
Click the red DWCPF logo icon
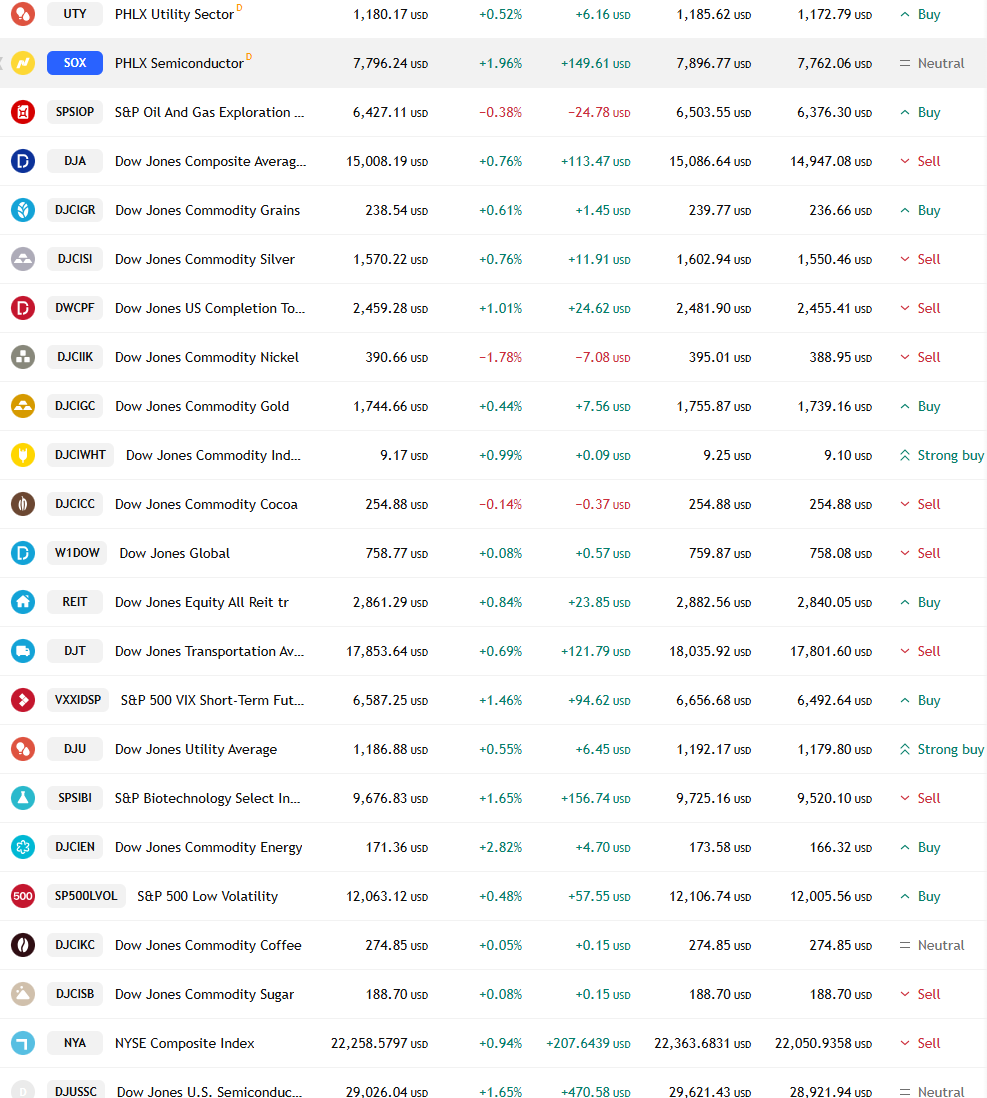pyautogui.click(x=22, y=308)
